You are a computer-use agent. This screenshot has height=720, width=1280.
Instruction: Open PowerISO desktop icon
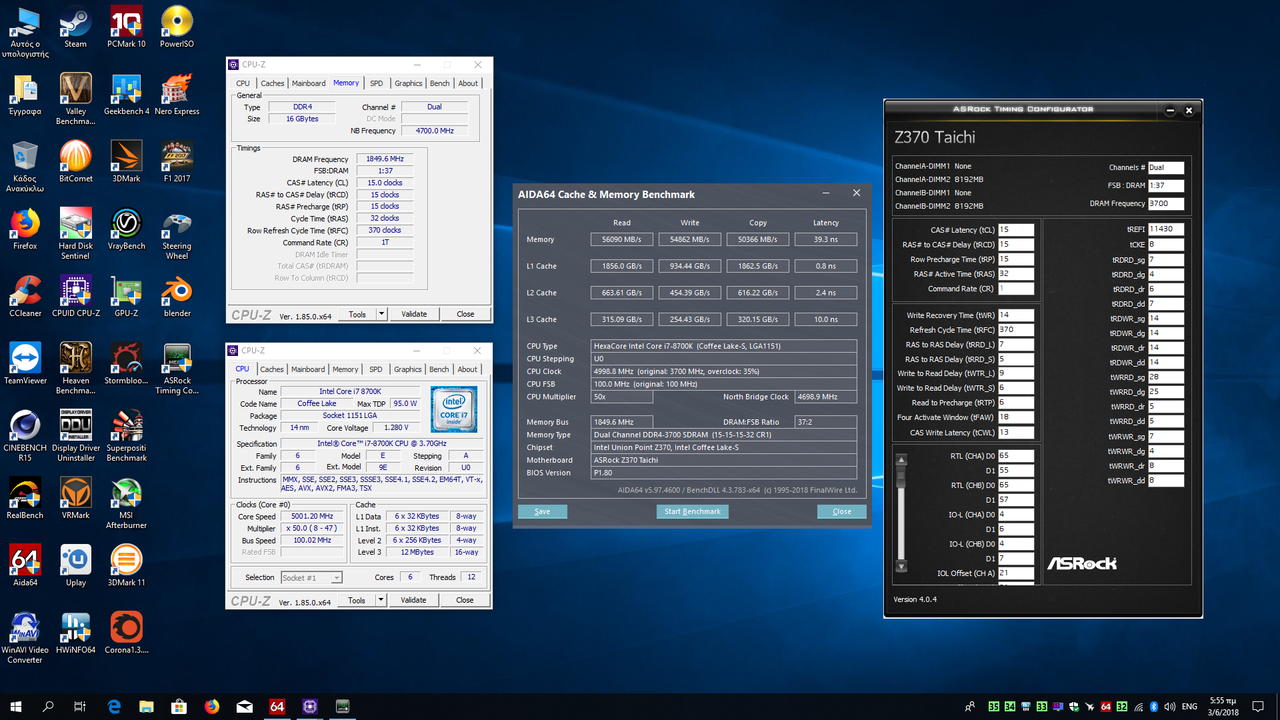(x=177, y=27)
